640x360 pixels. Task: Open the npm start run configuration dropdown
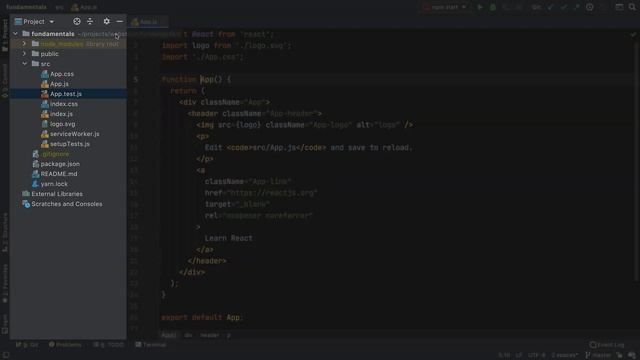click(x=445, y=7)
